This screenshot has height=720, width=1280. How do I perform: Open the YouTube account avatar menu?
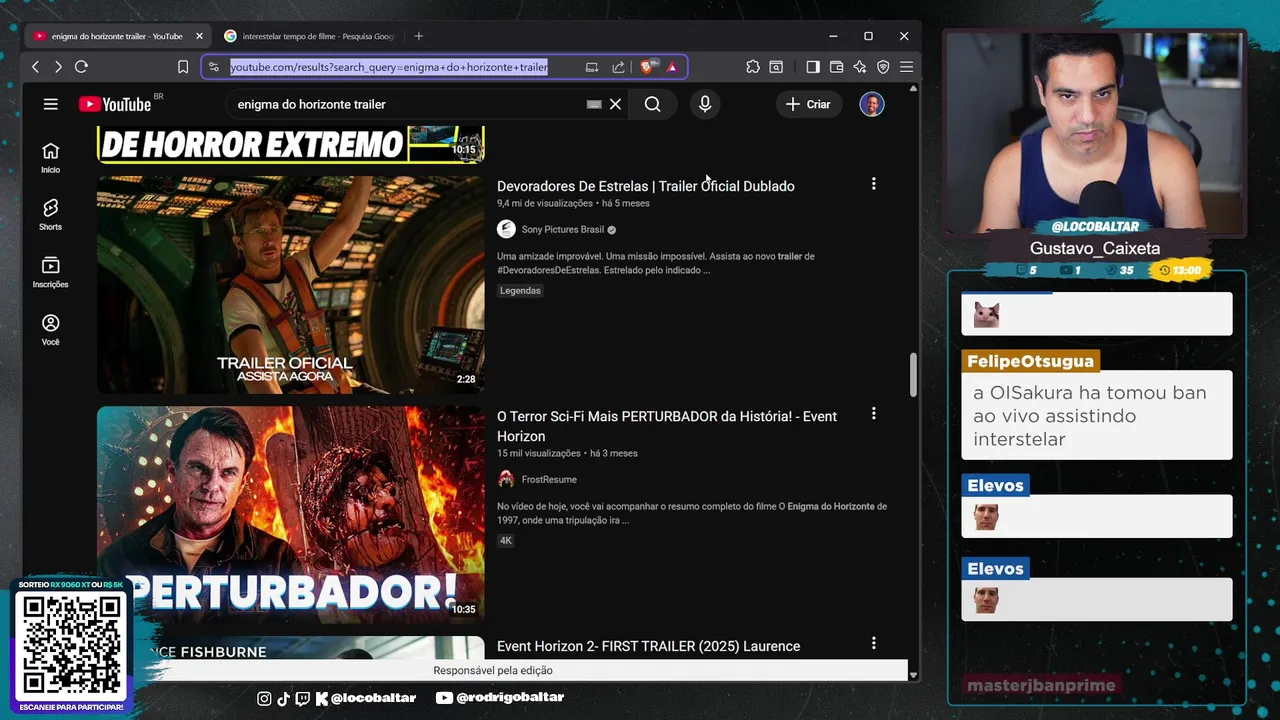point(872,104)
